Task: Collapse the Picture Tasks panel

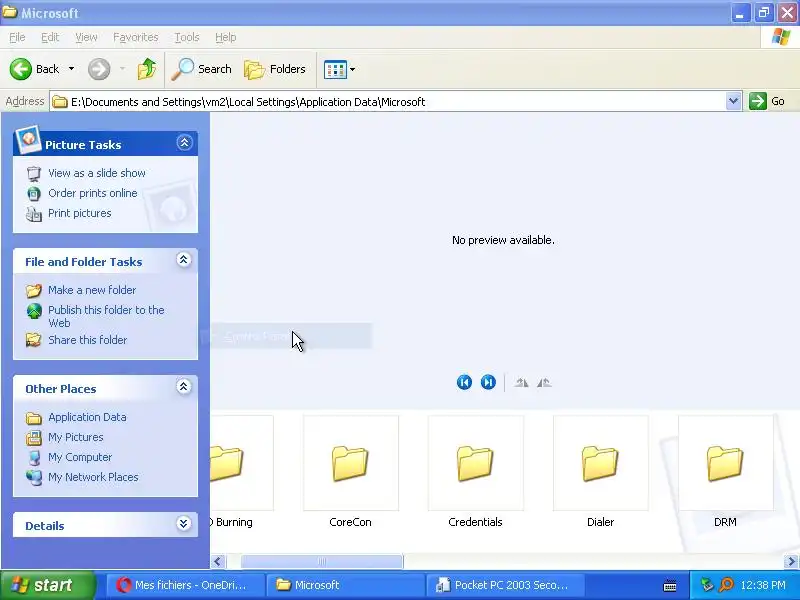Action: (184, 142)
